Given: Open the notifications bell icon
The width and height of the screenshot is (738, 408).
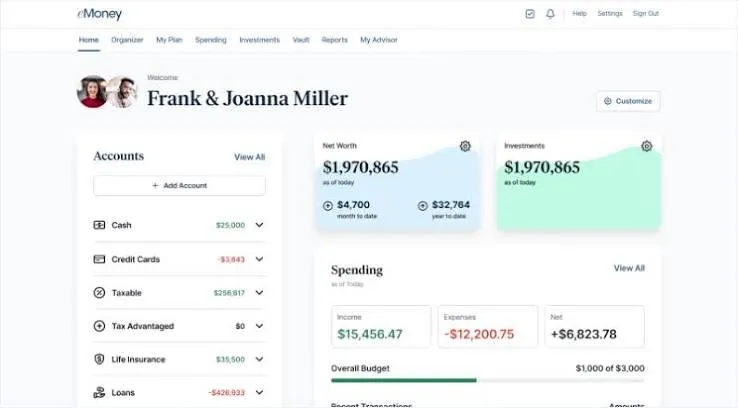Looking at the screenshot, I should pyautogui.click(x=550, y=14).
